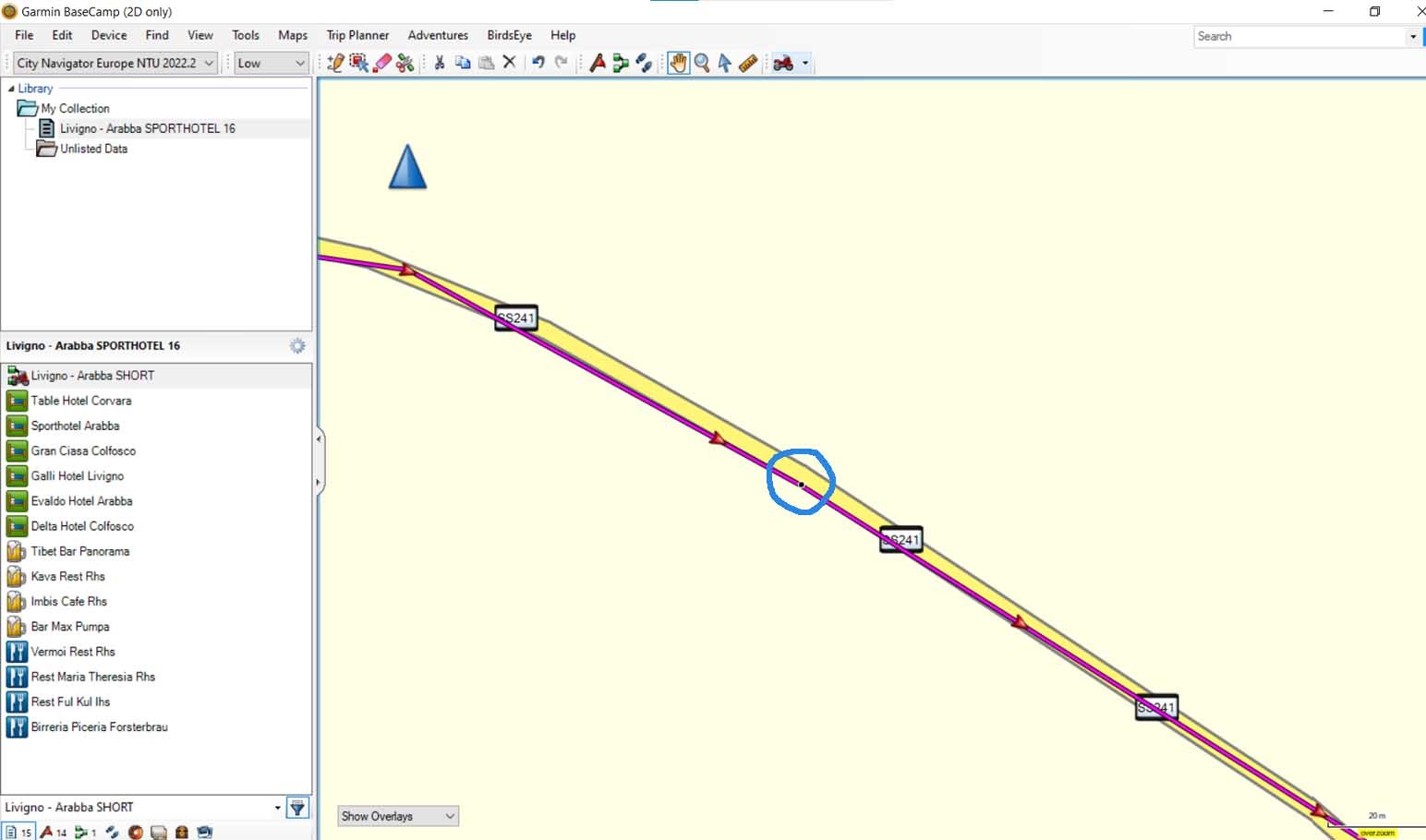Undo the last action

pyautogui.click(x=538, y=63)
